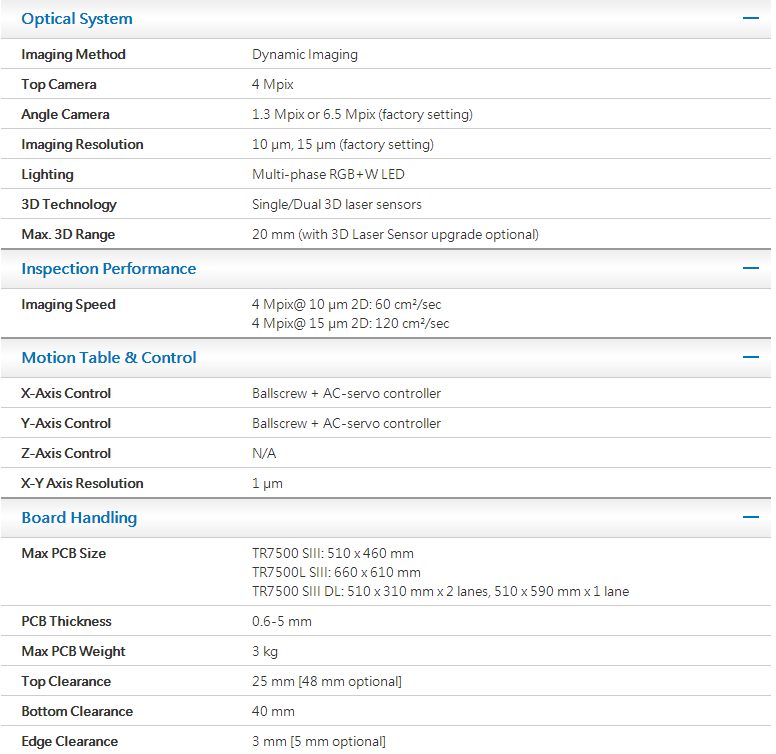The width and height of the screenshot is (776, 754).
Task: Click the Motion Table & Control heading
Action: [109, 358]
